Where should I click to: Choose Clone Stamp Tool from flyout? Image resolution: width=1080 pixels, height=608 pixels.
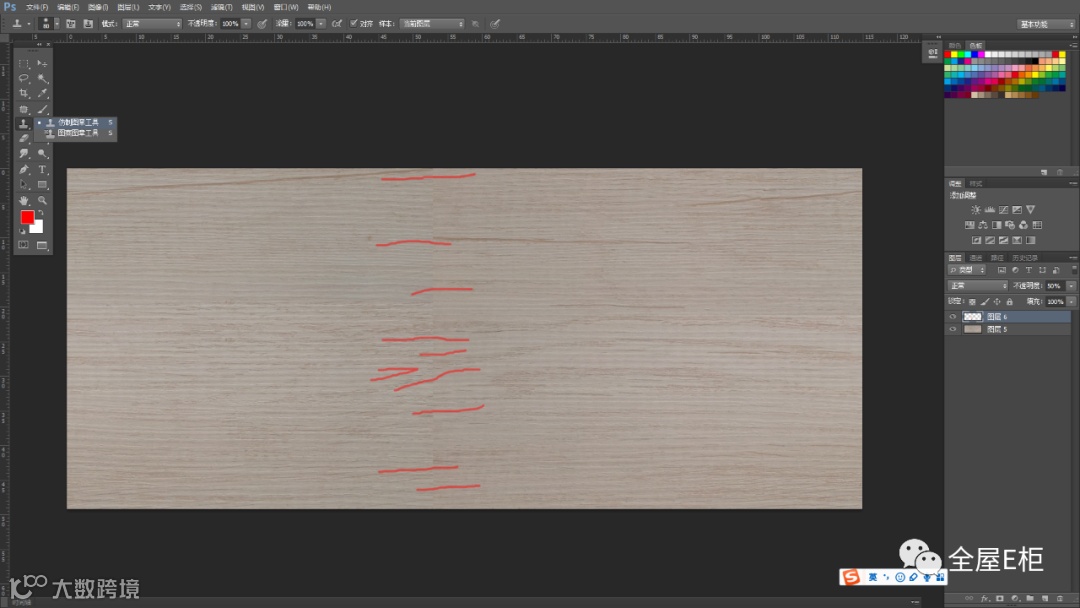76,122
